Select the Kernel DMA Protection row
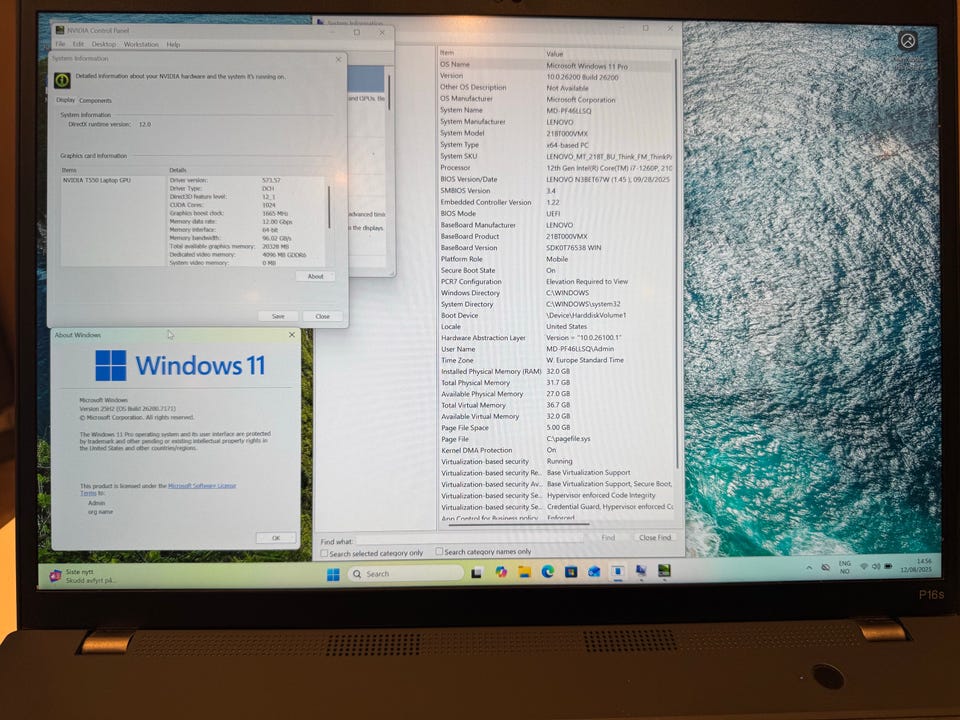The width and height of the screenshot is (960, 720). pos(556,450)
